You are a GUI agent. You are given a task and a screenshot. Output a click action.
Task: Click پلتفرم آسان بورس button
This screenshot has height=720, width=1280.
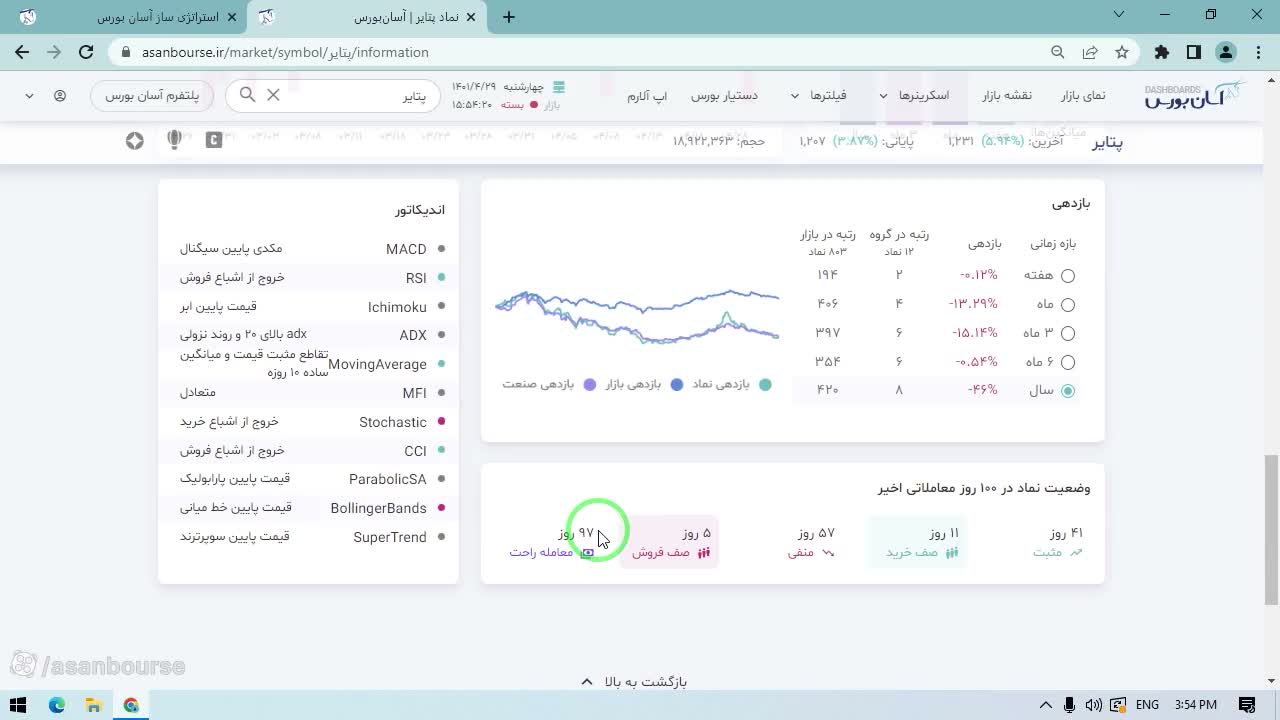click(x=152, y=96)
